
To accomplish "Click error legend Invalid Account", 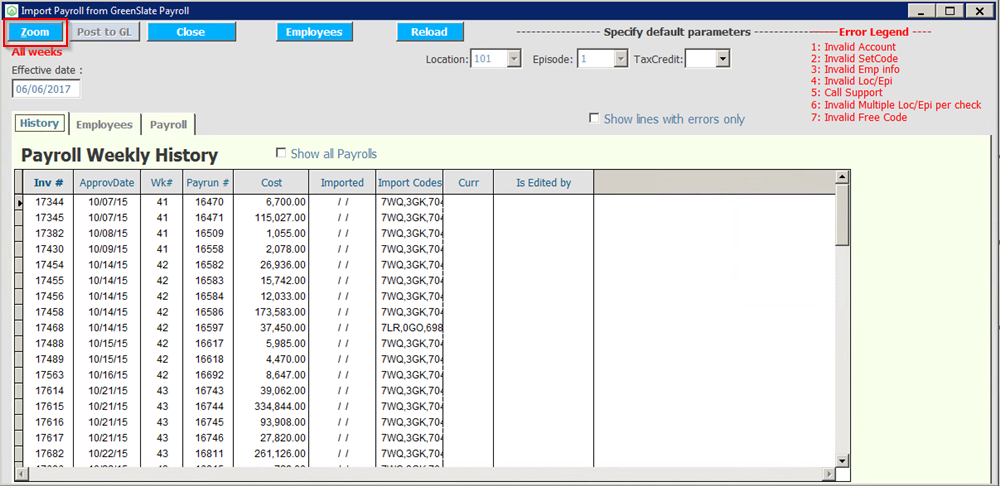I will click(x=853, y=47).
